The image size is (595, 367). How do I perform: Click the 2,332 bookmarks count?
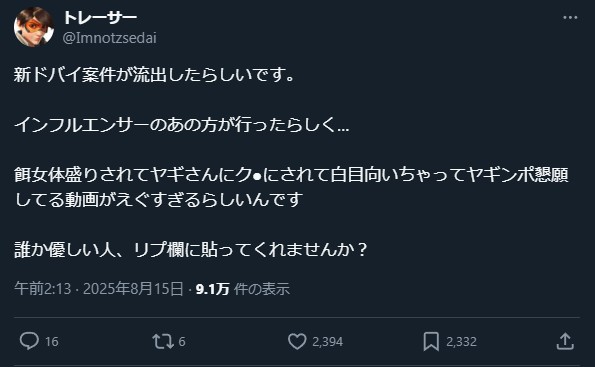coord(461,342)
